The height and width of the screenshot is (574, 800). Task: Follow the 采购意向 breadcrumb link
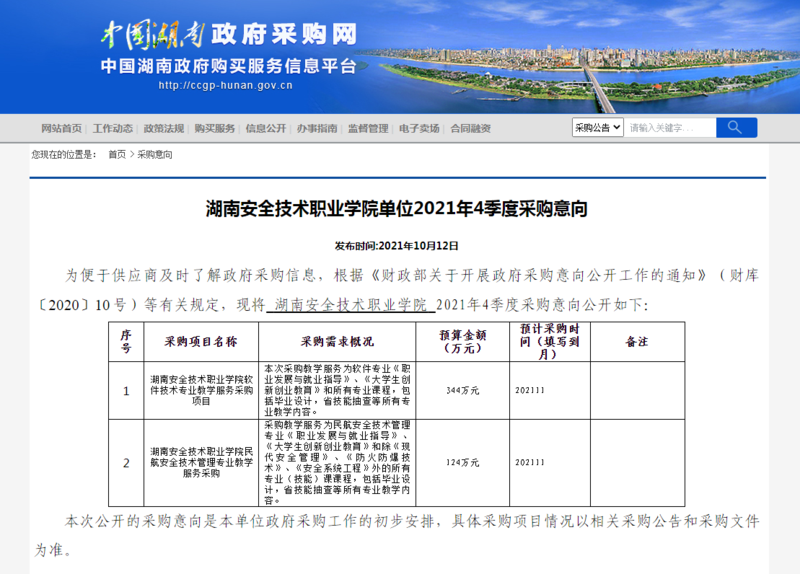pyautogui.click(x=155, y=155)
